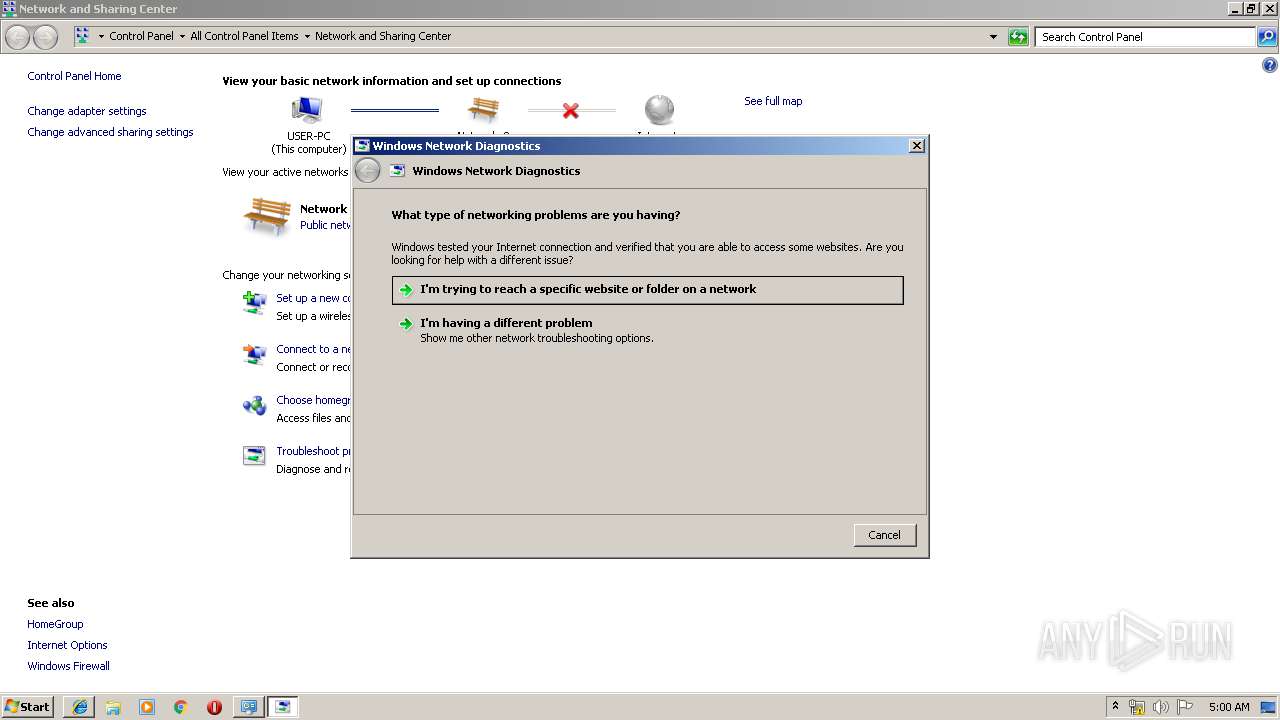Cancel the Windows Network Diagnostics dialog

tap(885, 535)
